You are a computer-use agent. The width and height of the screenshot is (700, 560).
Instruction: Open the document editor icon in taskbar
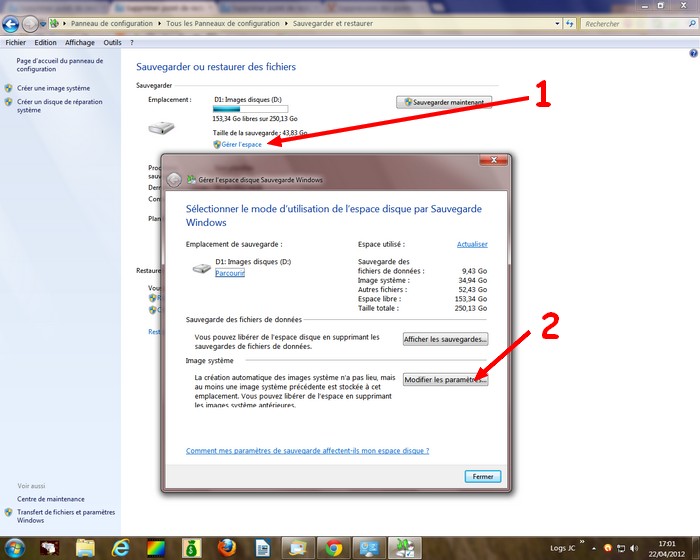[x=262, y=548]
